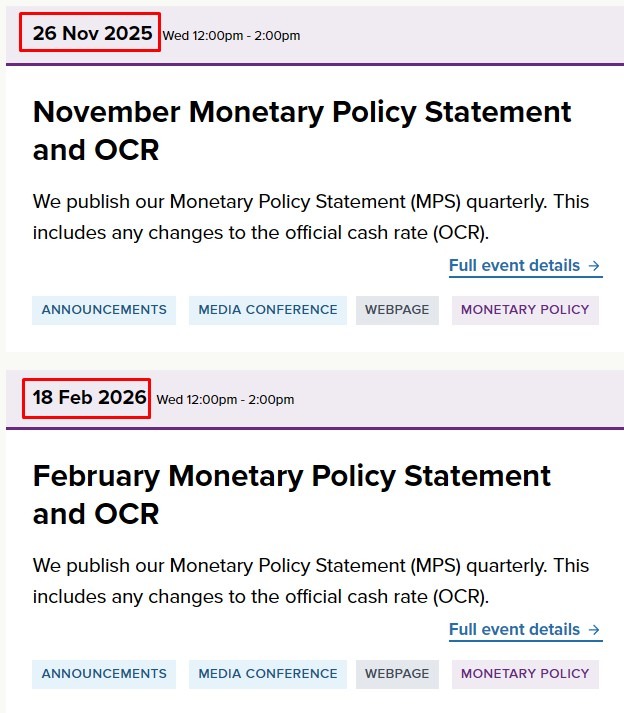This screenshot has width=624, height=713.
Task: Open Full event details for the November statement
Action: pyautogui.click(x=514, y=266)
